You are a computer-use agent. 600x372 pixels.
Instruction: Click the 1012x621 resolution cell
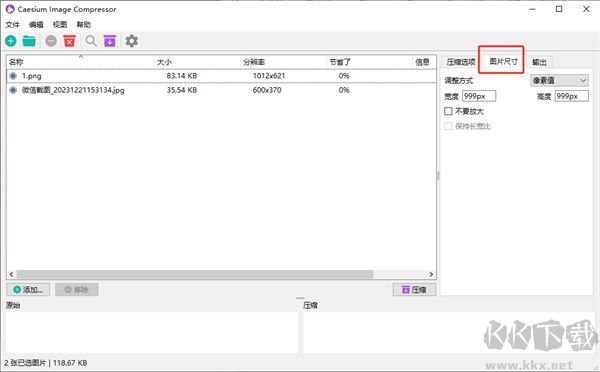coord(269,76)
